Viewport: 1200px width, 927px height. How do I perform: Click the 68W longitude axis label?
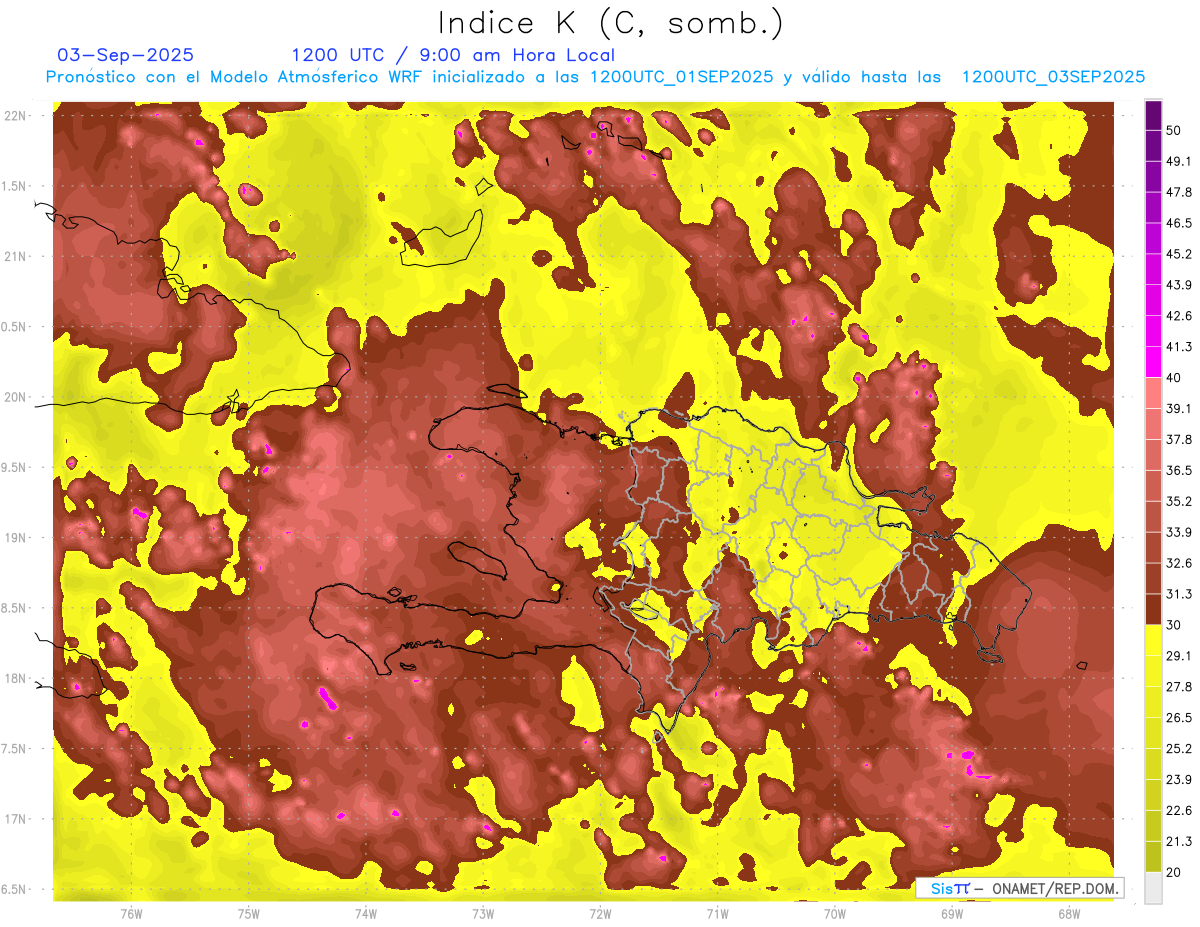point(1069,913)
